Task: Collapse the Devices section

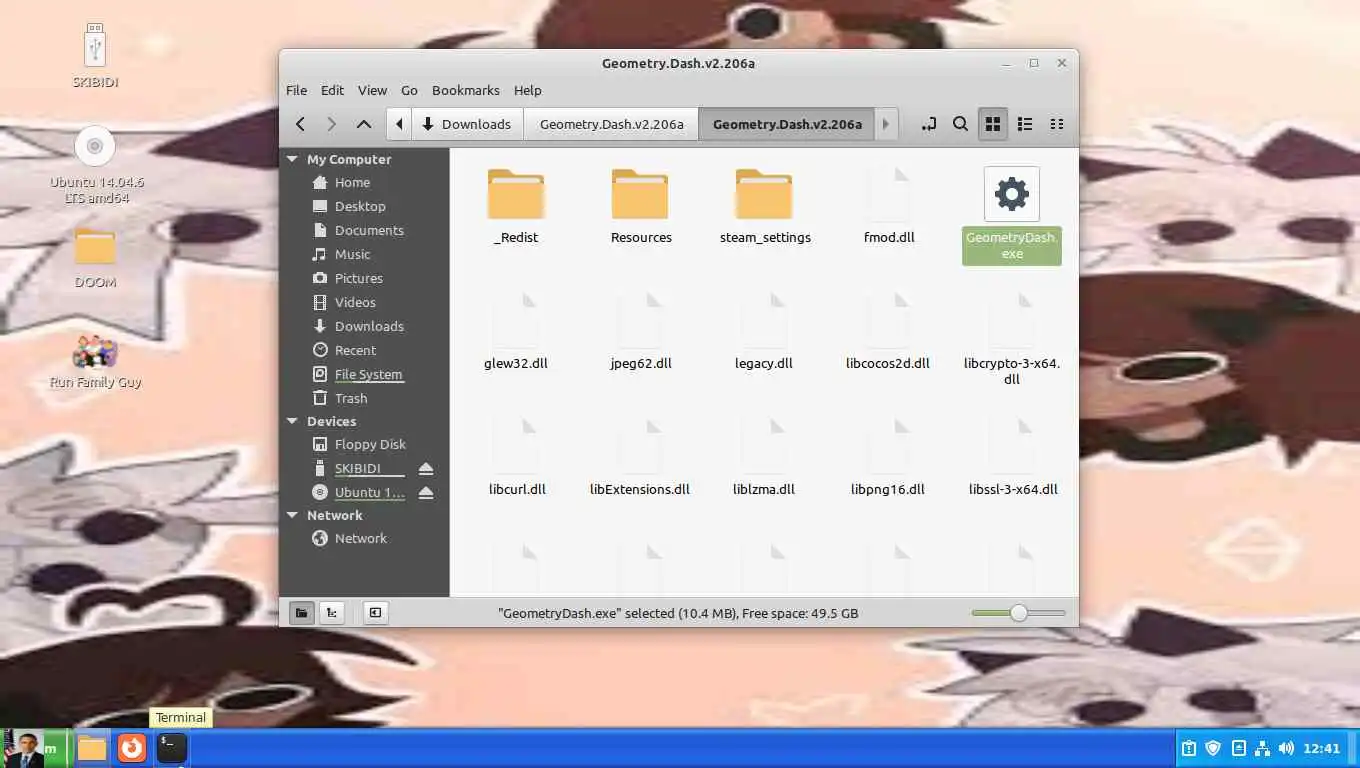Action: (292, 421)
